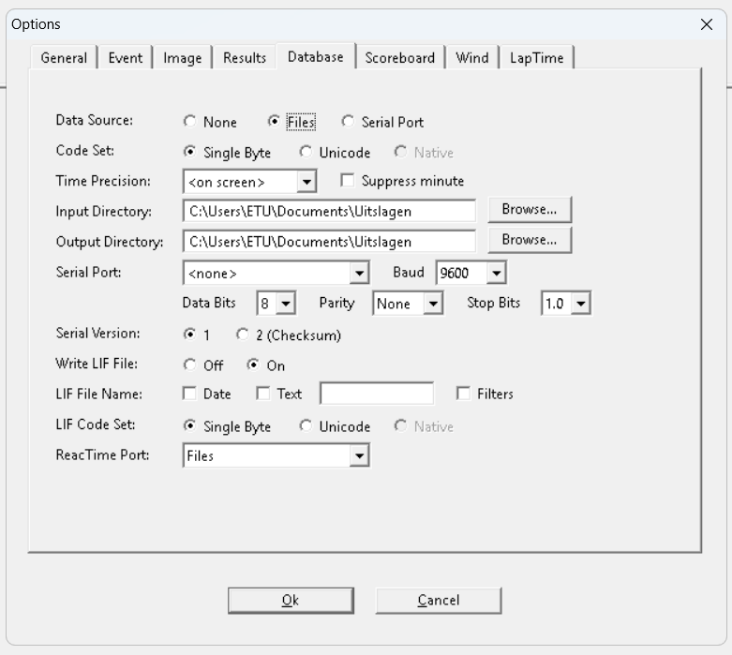732x655 pixels.
Task: Tick the Date checkbox for LIF File Name
Action: (x=190, y=394)
